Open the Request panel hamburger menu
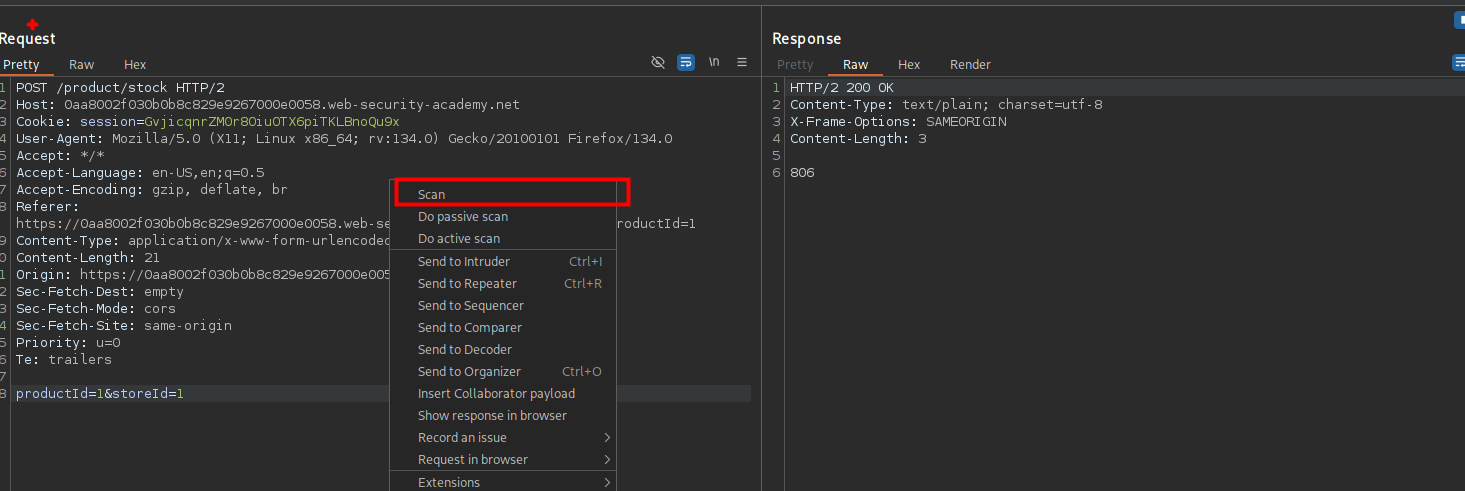 (742, 62)
